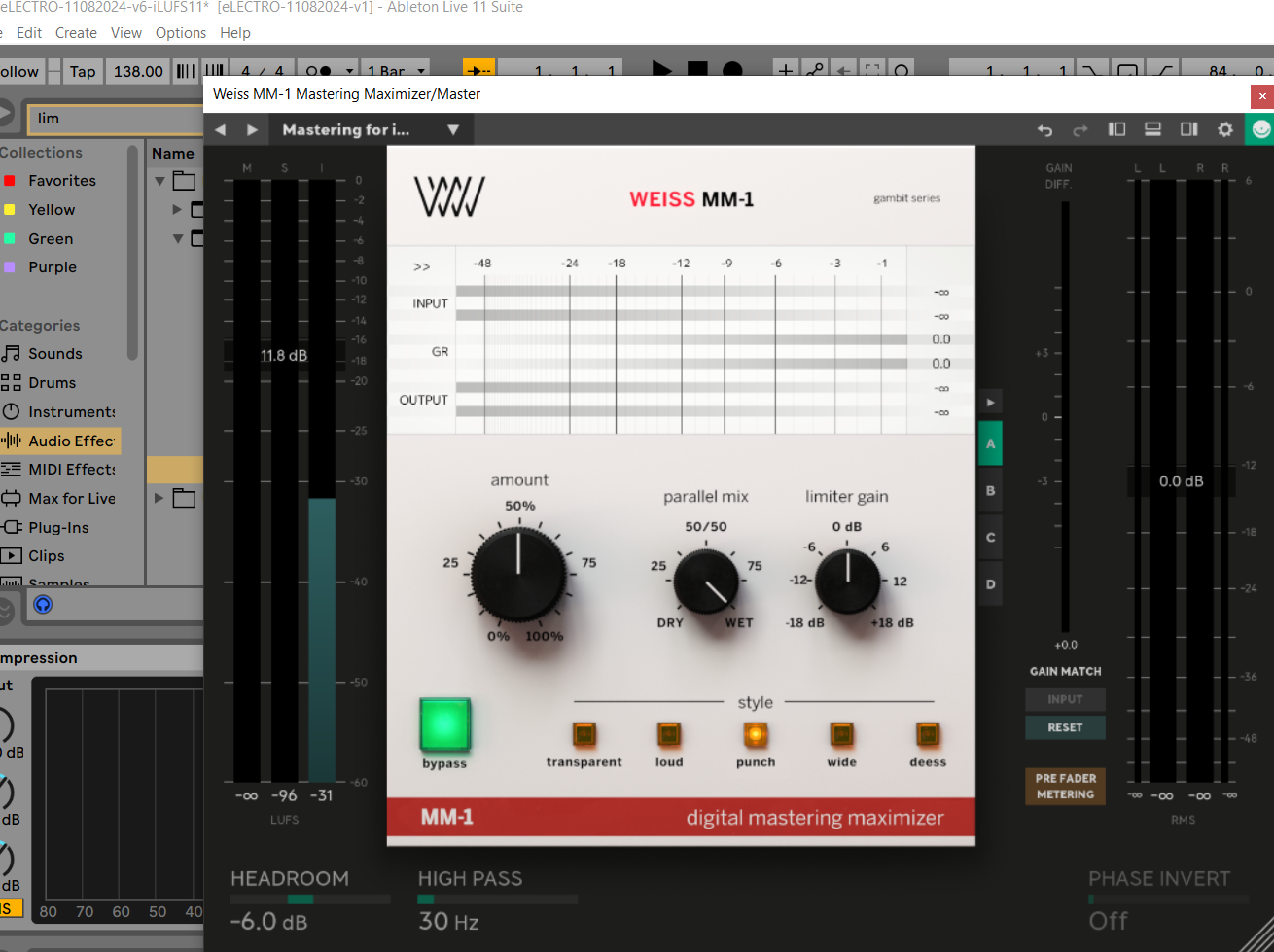Toggle the Ableton metronome button
This screenshot has height=952, width=1274.
pyautogui.click(x=319, y=71)
